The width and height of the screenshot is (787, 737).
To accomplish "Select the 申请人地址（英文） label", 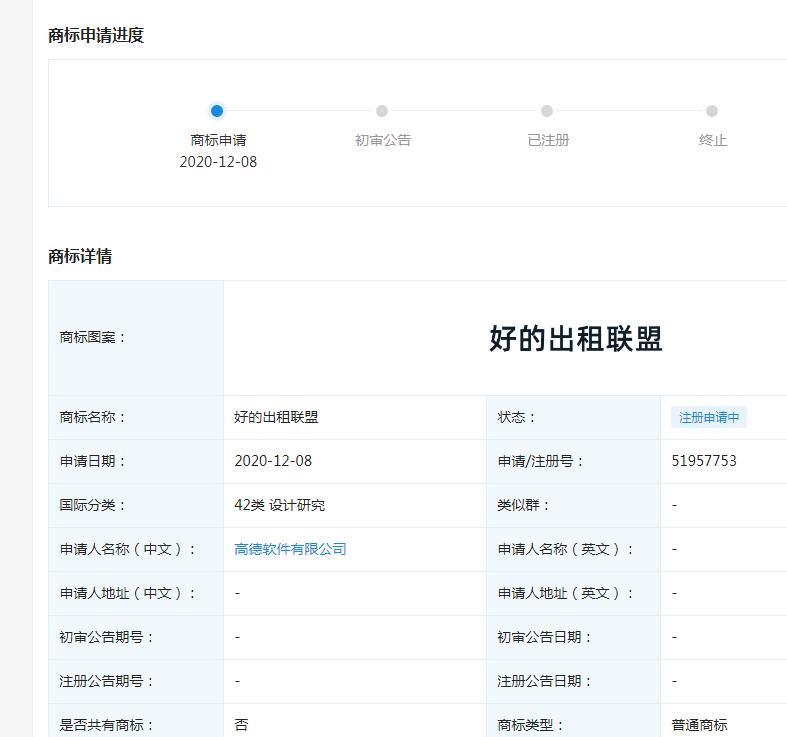I will 566,593.
